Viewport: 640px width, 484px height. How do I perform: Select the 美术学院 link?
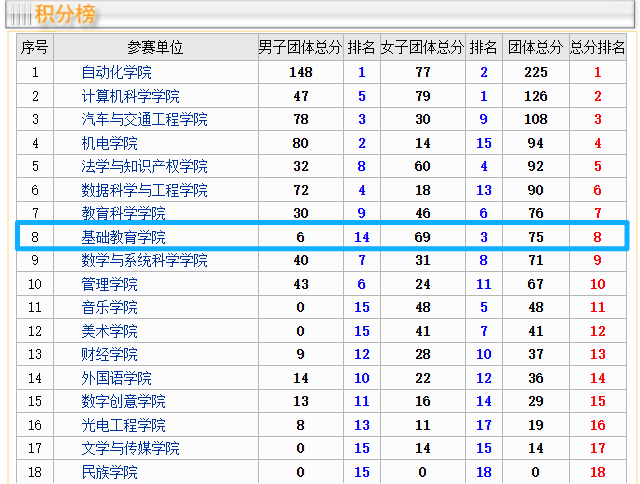[x=109, y=331]
